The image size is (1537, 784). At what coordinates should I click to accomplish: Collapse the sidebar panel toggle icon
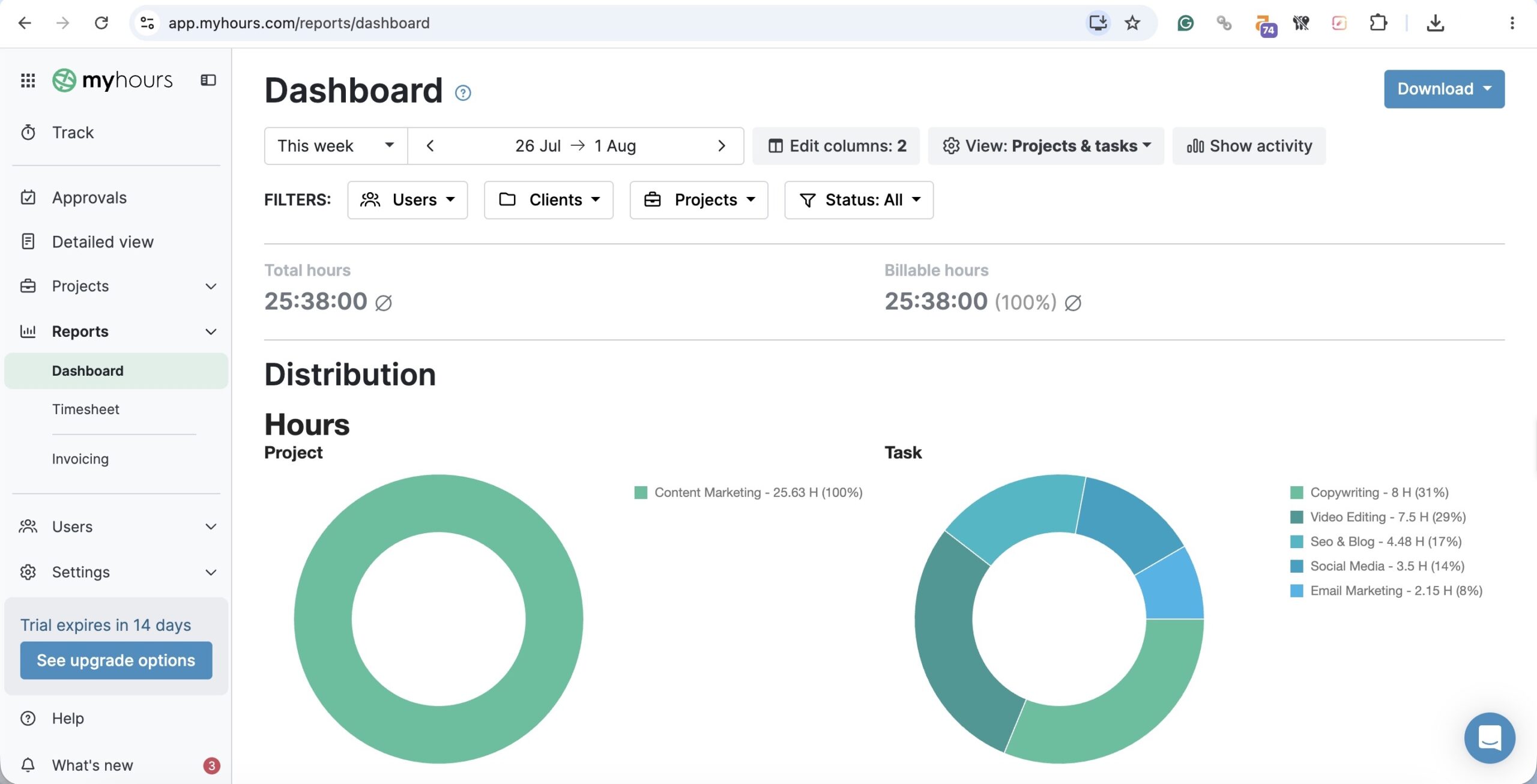pyautogui.click(x=208, y=80)
